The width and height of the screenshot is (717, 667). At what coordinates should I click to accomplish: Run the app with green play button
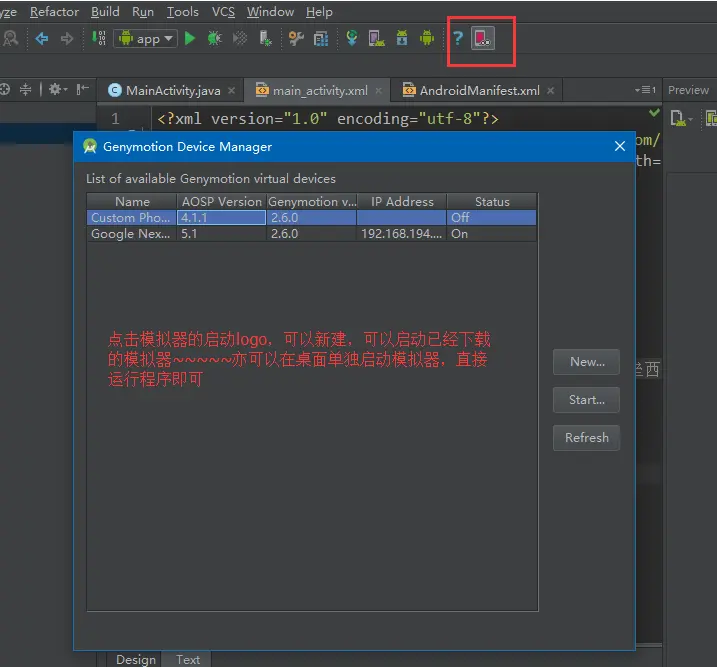pos(190,38)
